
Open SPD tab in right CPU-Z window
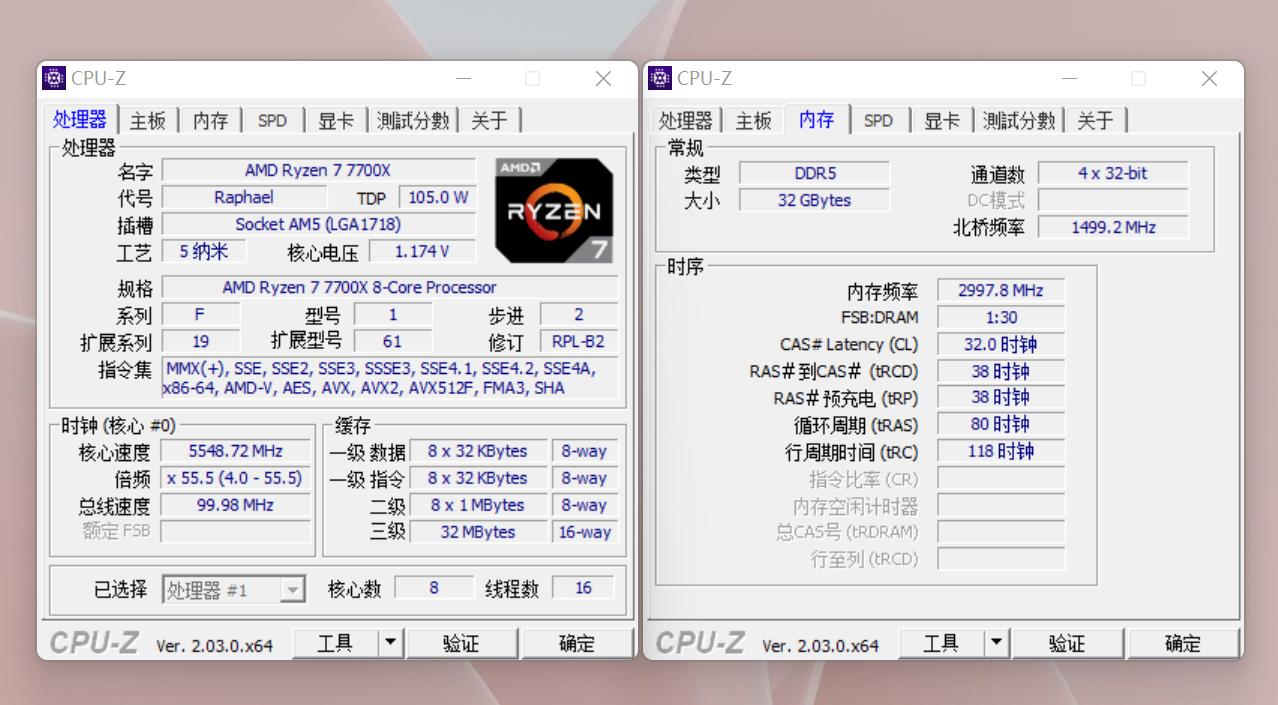tap(878, 121)
